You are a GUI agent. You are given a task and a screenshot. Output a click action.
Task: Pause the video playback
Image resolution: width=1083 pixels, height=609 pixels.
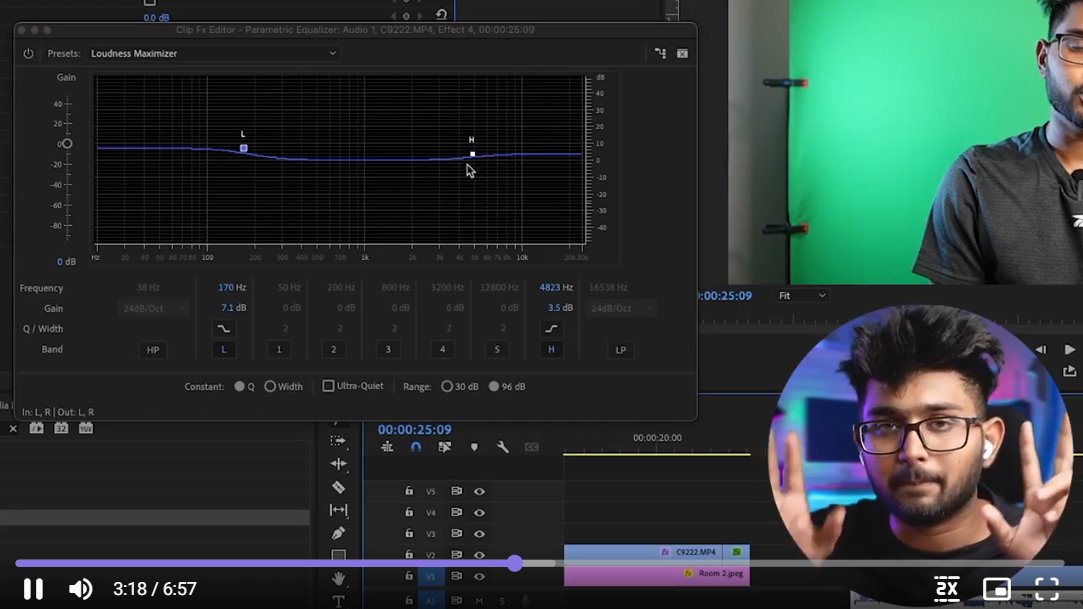33,589
